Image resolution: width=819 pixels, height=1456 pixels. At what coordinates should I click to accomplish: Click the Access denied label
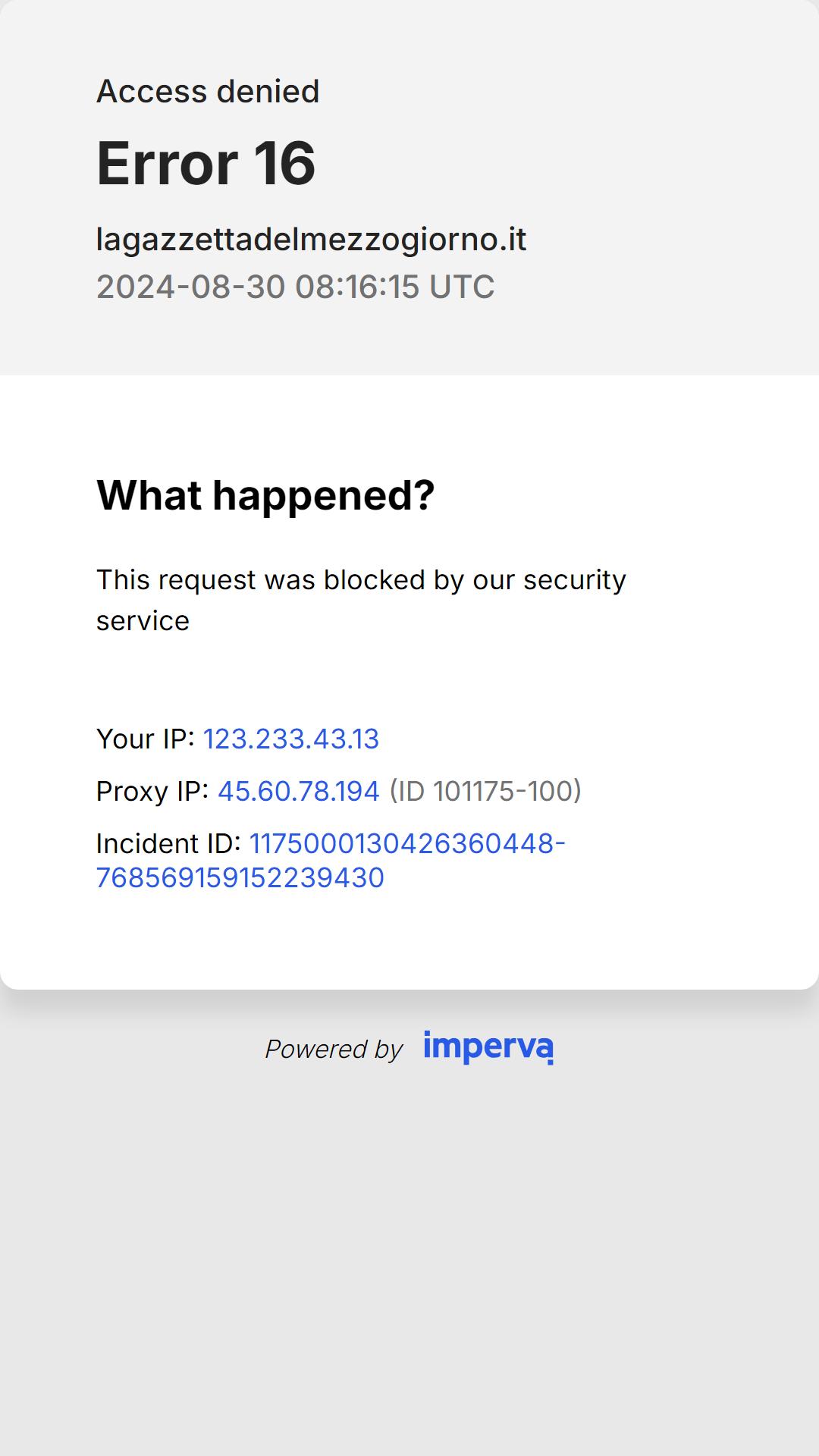pyautogui.click(x=208, y=91)
